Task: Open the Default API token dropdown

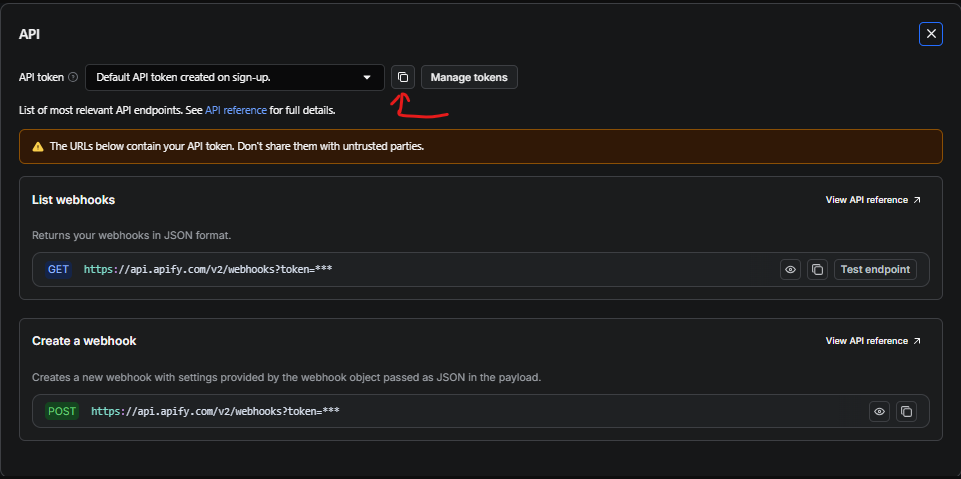Action: (x=235, y=77)
